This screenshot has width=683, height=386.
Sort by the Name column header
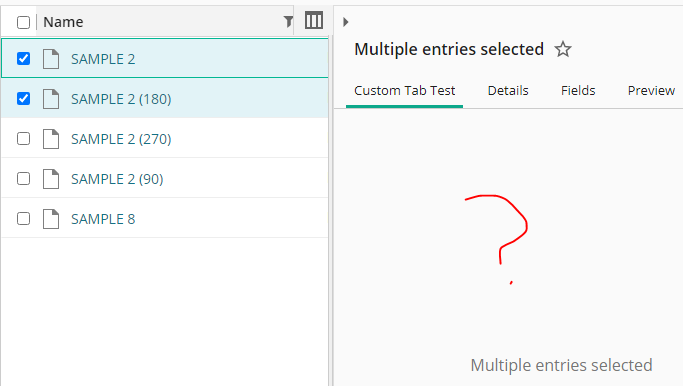[x=63, y=22]
